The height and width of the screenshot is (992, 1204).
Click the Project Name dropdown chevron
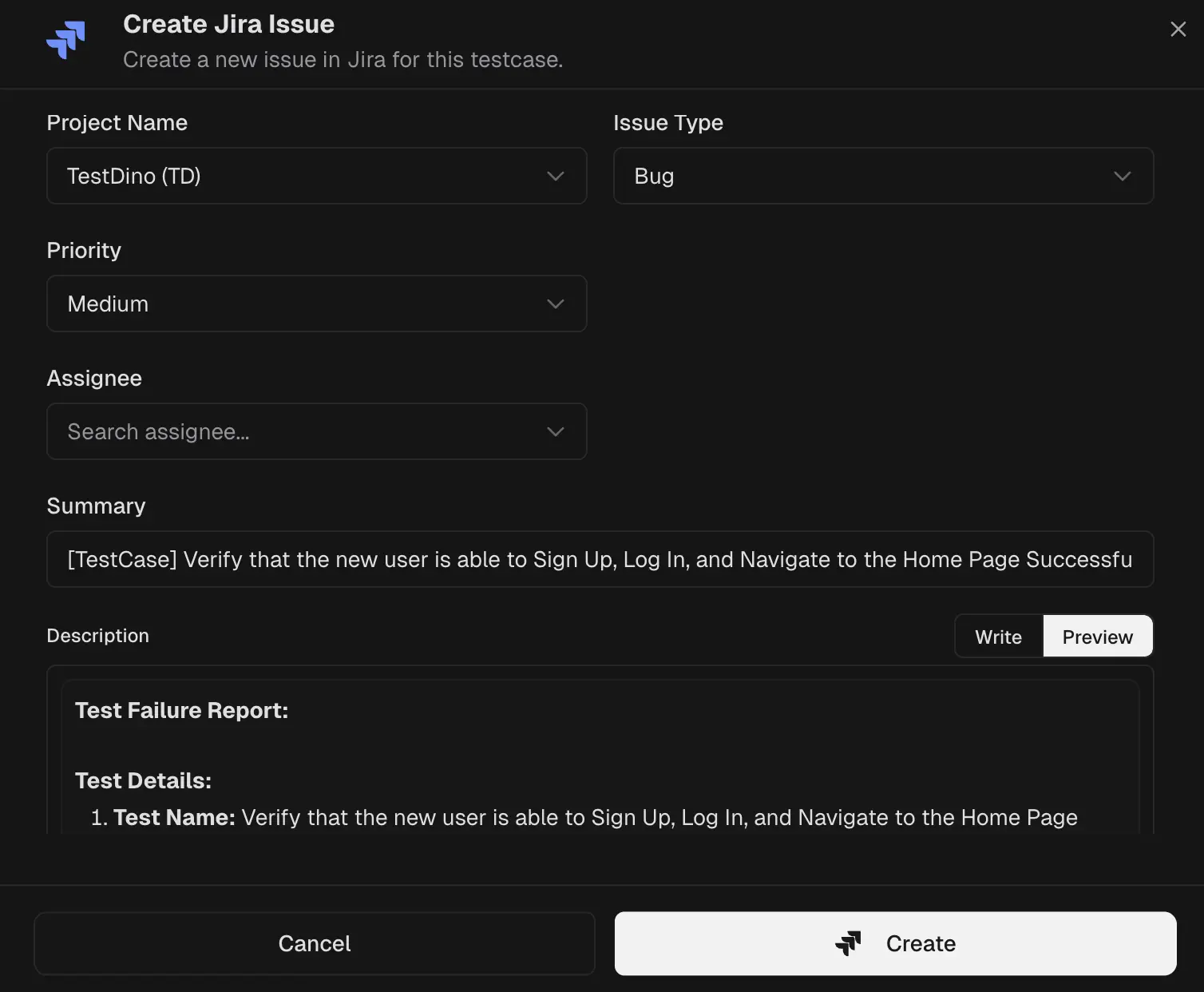[x=556, y=176]
